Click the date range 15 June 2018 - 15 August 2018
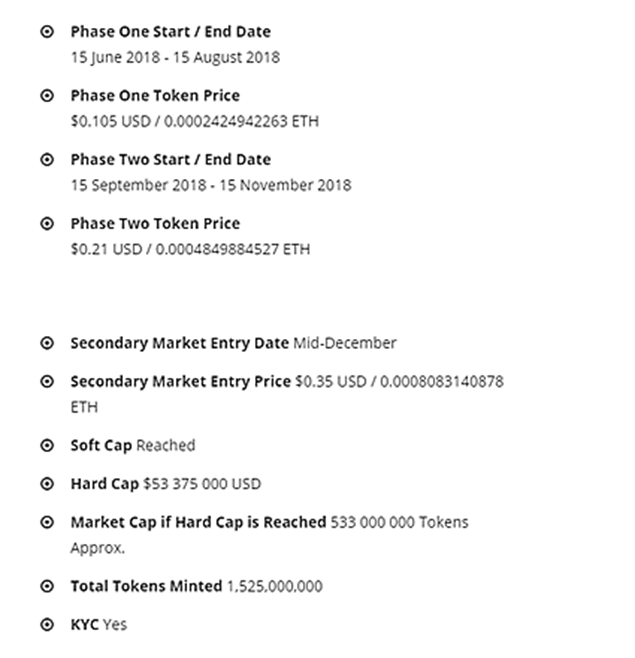The width and height of the screenshot is (635, 658). (175, 57)
